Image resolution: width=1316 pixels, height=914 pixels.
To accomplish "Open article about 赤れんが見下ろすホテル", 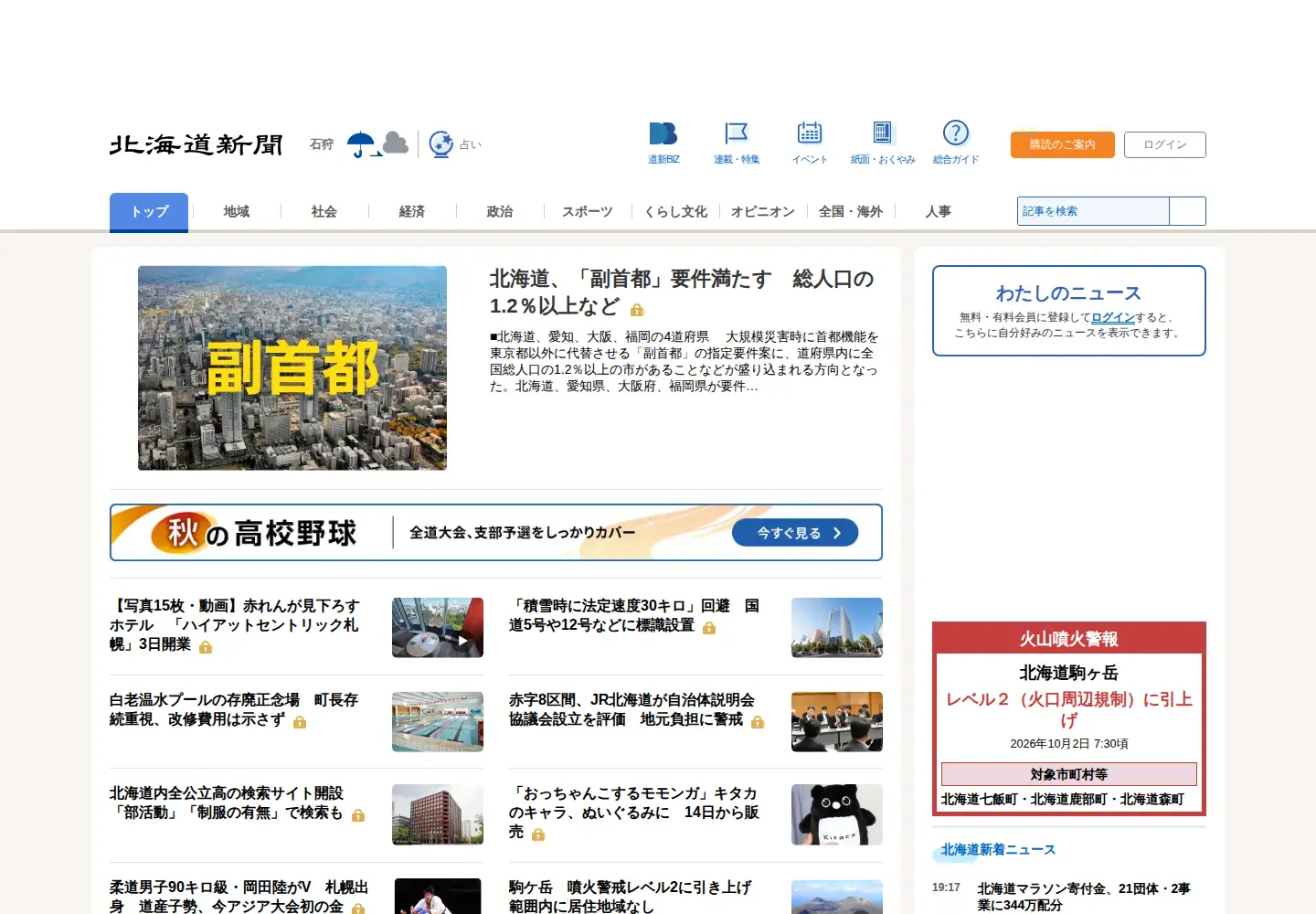I will [235, 625].
